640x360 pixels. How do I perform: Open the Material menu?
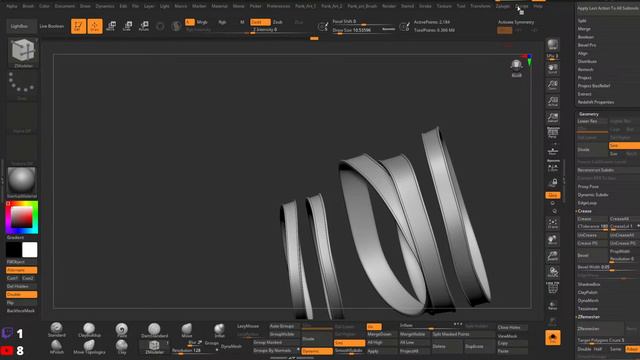pos(219,6)
